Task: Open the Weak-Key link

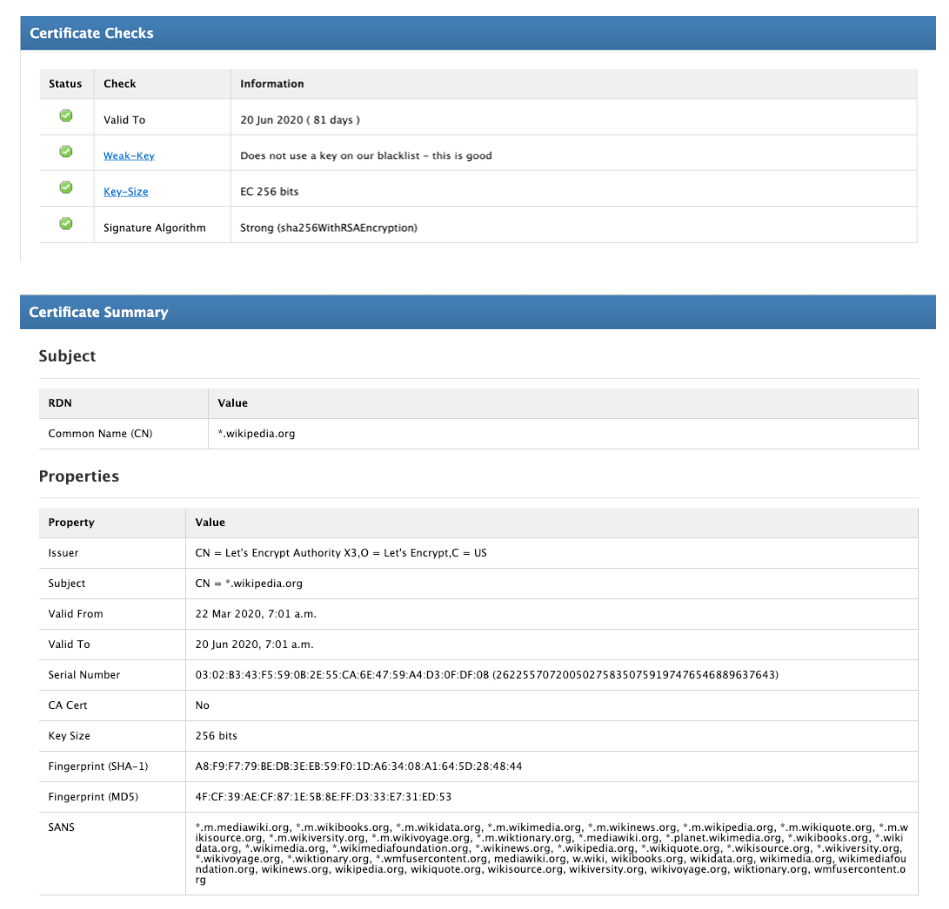Action: 129,156
